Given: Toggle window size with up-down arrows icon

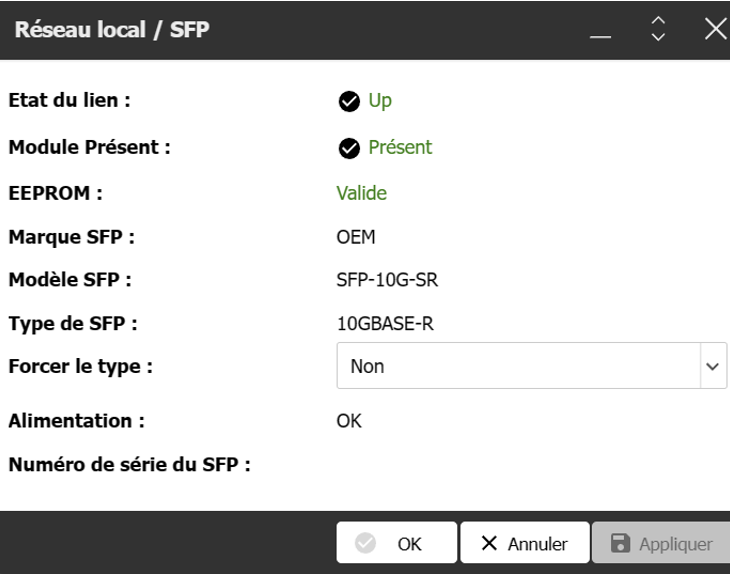Looking at the screenshot, I should [x=658, y=29].
